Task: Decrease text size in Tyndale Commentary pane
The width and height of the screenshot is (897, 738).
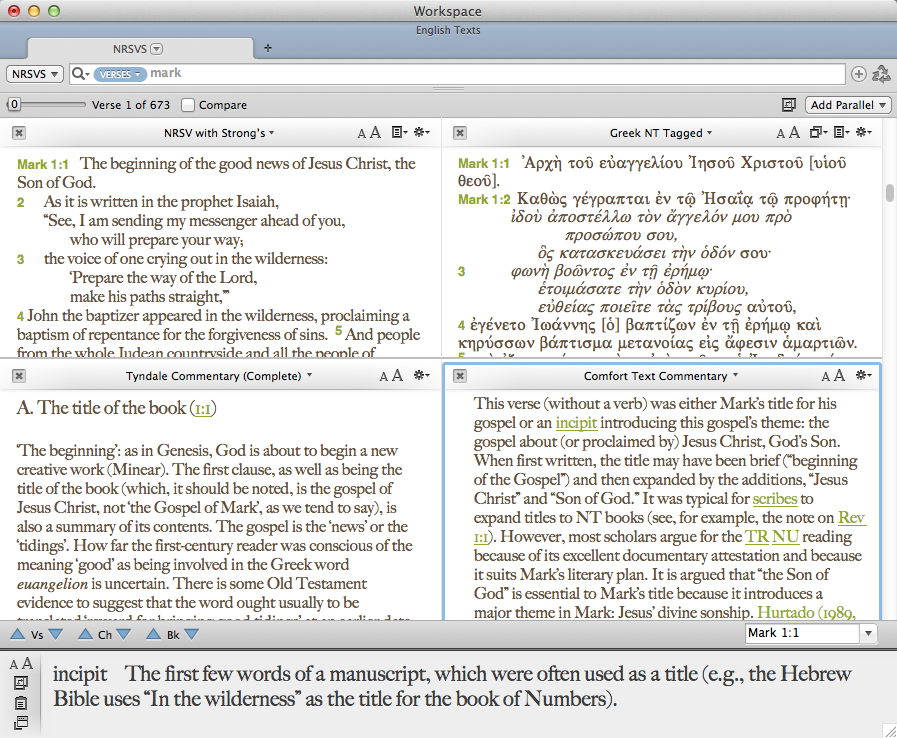Action: click(384, 376)
